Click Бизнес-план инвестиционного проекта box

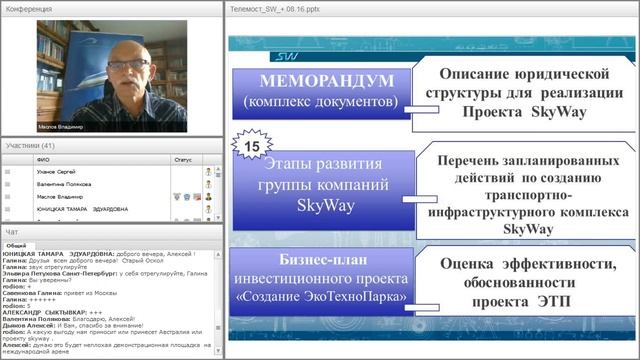point(322,281)
